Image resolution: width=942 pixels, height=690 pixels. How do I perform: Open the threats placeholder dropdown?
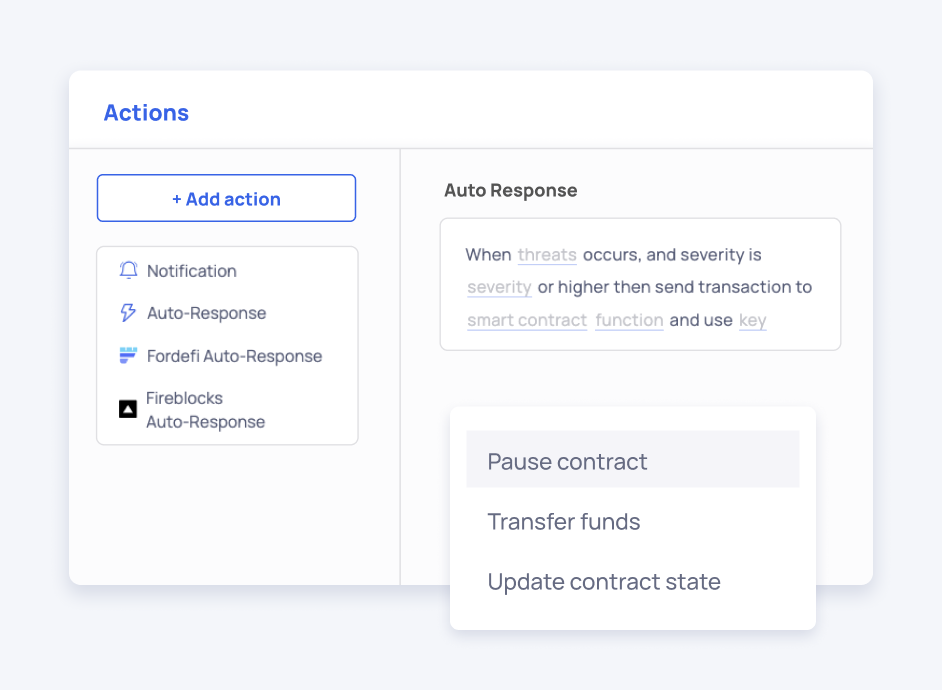coord(547,255)
